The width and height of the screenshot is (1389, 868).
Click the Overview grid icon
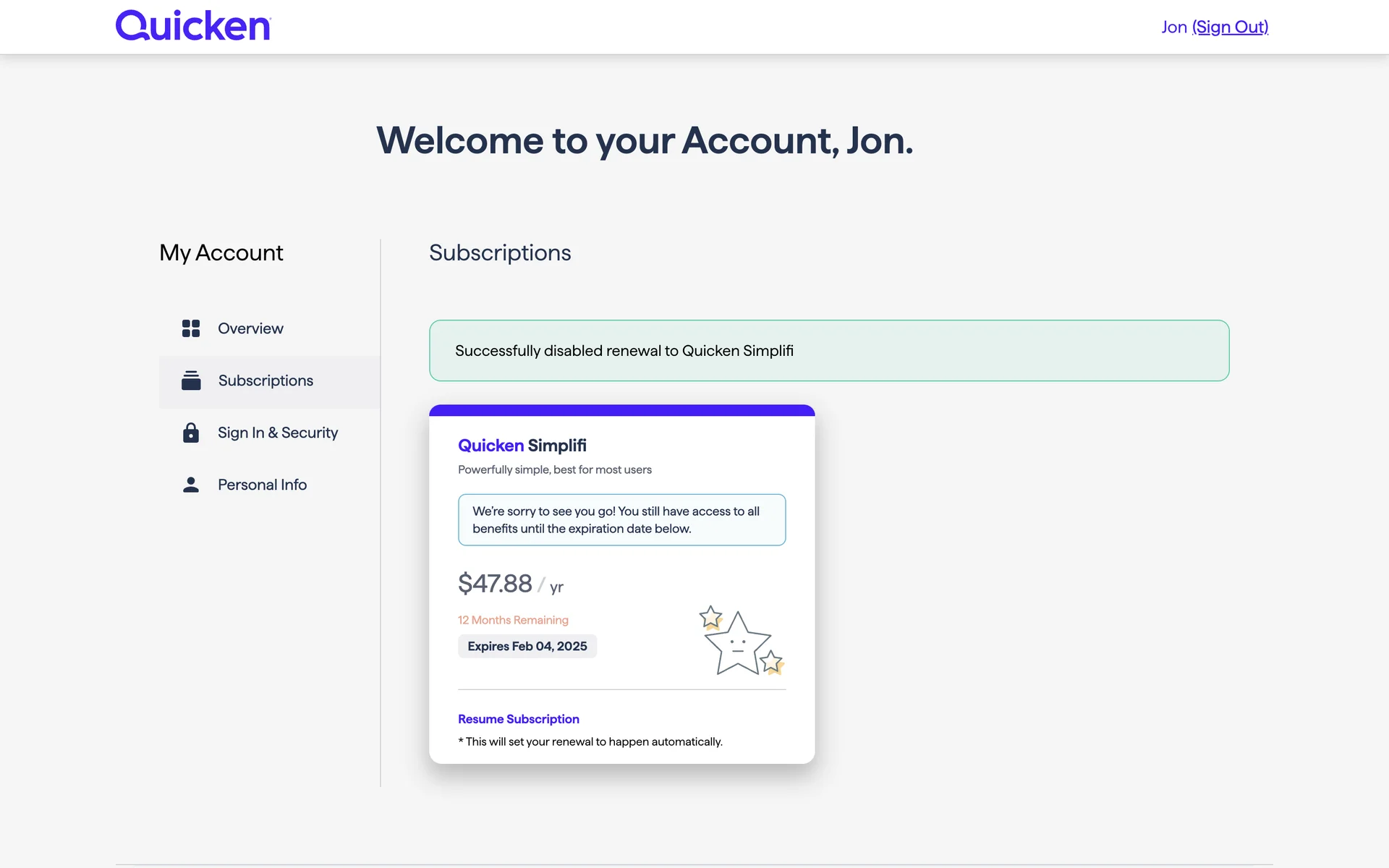click(191, 328)
